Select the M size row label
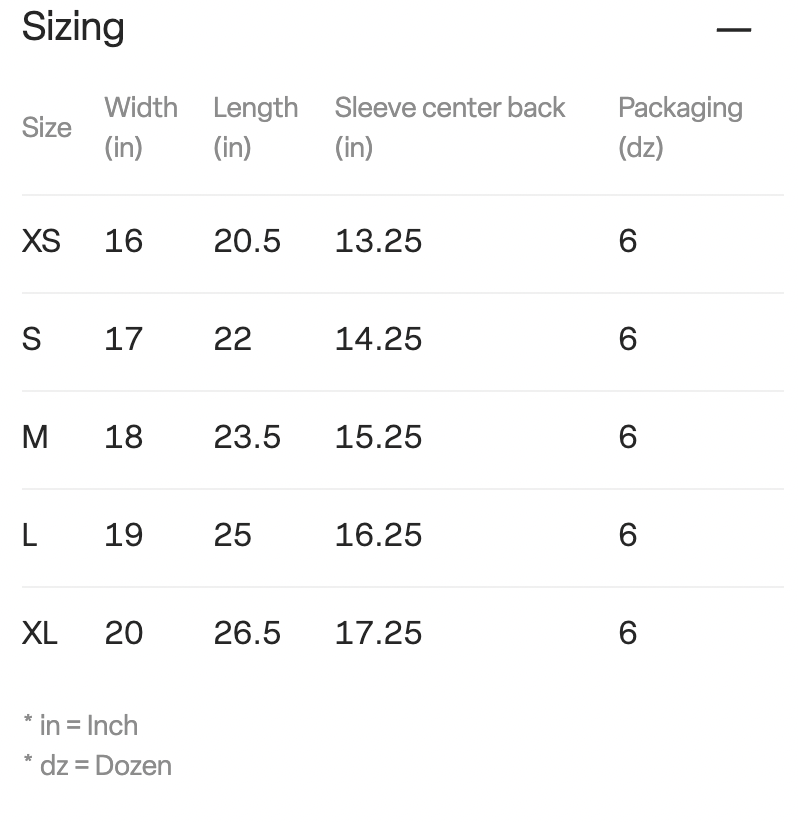Viewport: 798px width, 822px height. pyautogui.click(x=35, y=437)
